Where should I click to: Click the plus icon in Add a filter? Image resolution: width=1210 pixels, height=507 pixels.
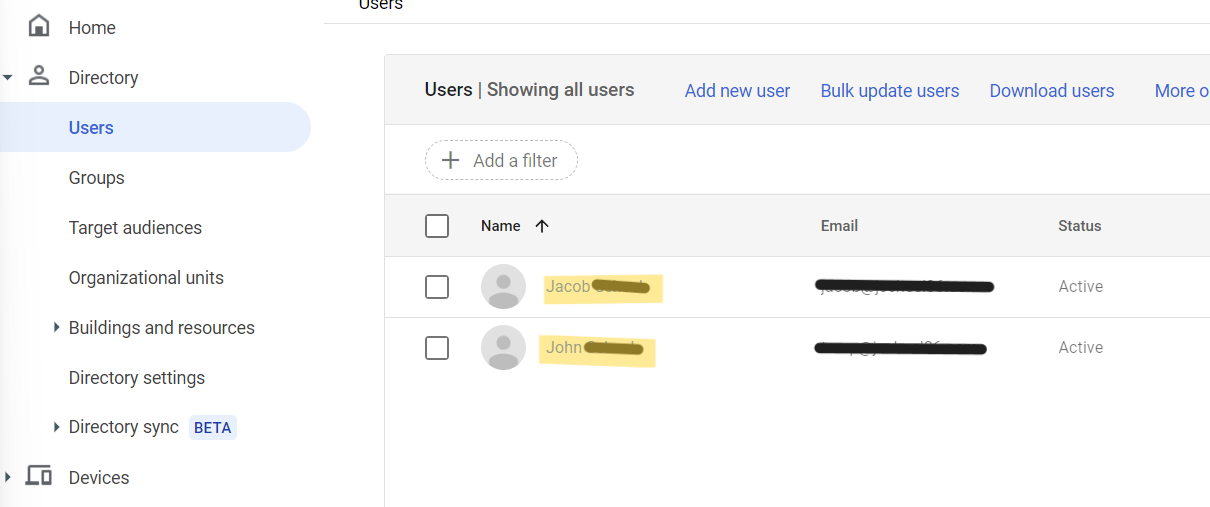pyautogui.click(x=451, y=160)
